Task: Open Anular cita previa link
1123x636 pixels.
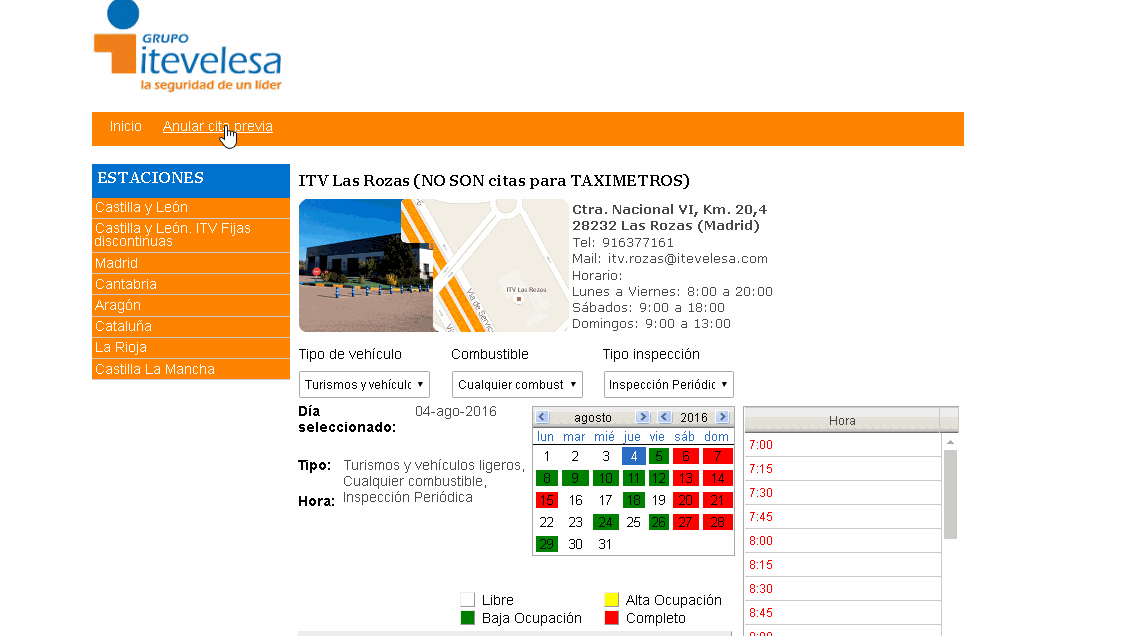Action: (218, 126)
